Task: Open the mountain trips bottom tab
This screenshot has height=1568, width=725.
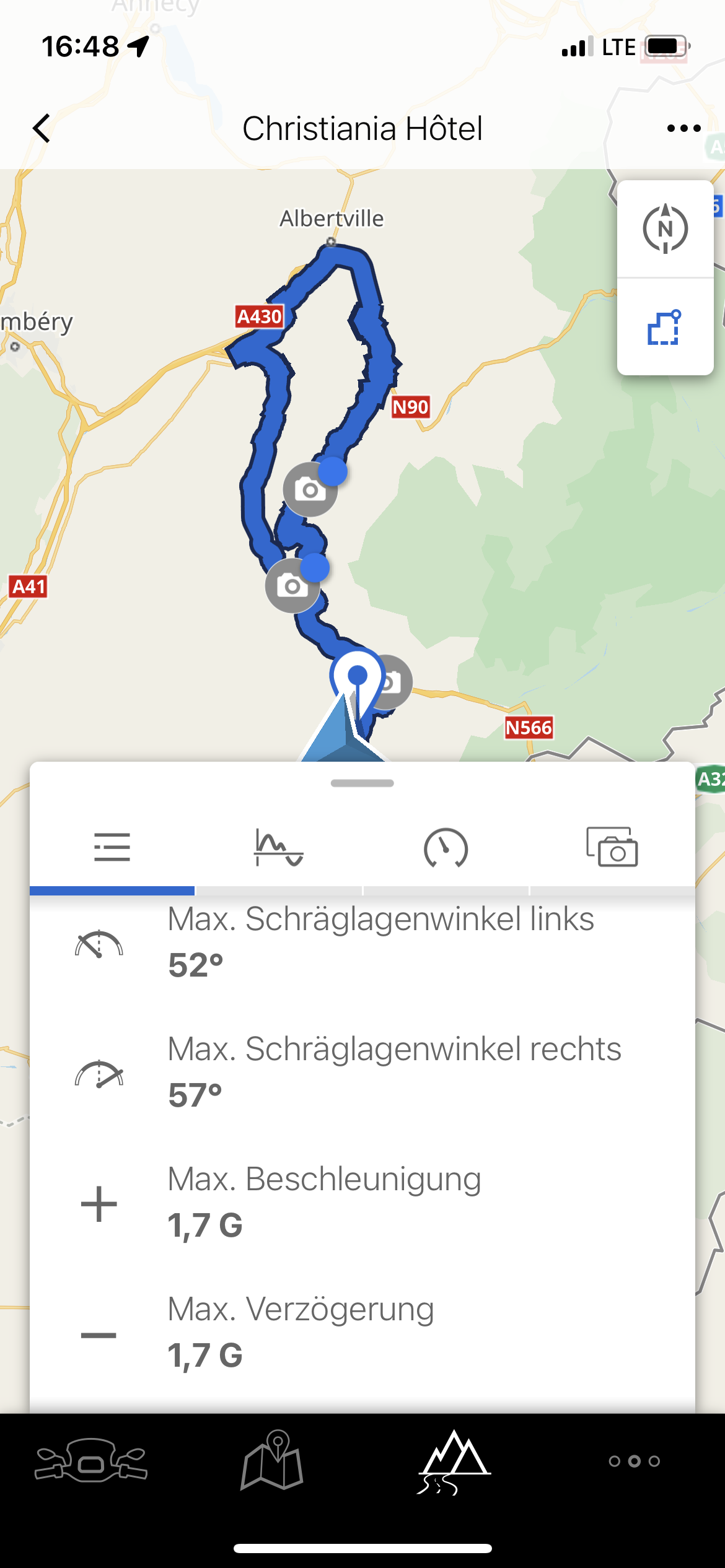Action: pyautogui.click(x=454, y=1461)
